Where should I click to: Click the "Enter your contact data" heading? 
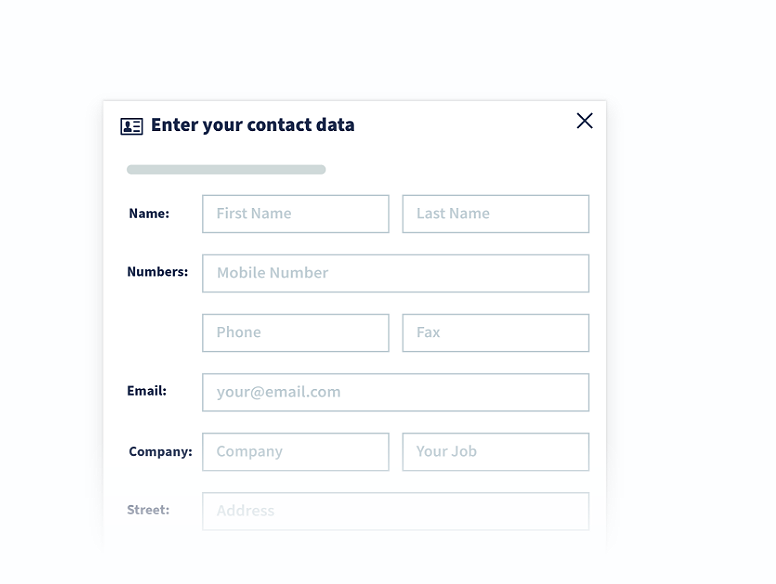253,125
